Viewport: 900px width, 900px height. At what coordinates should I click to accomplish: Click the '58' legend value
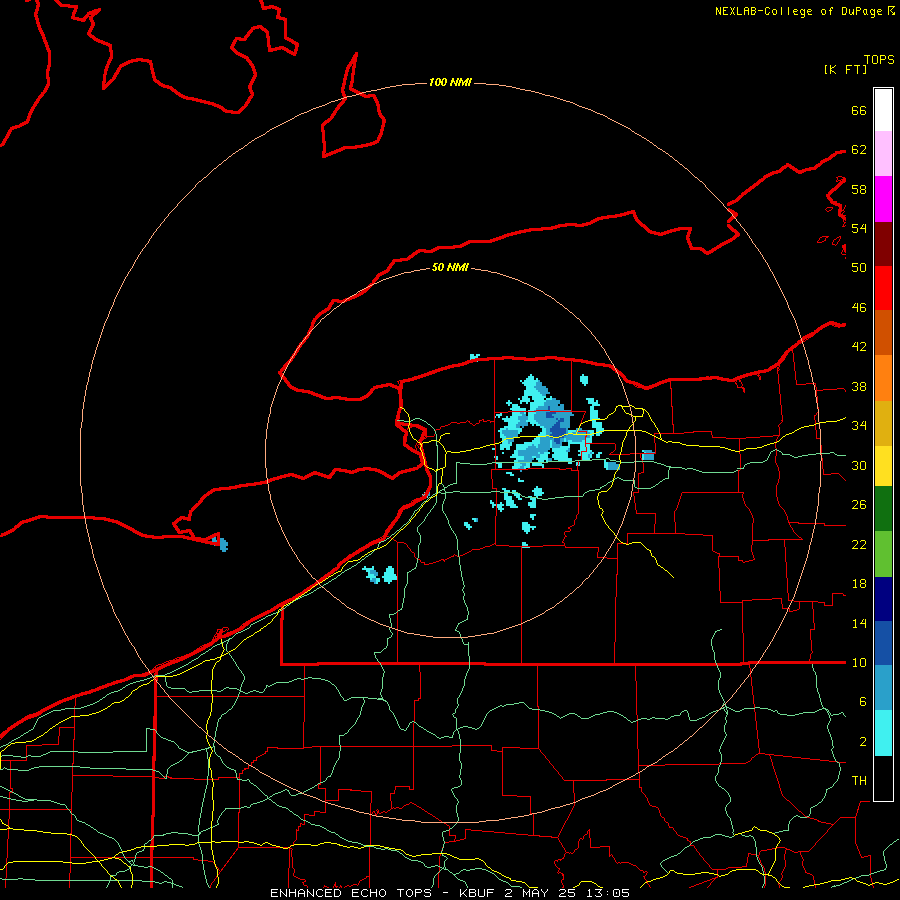pos(859,189)
